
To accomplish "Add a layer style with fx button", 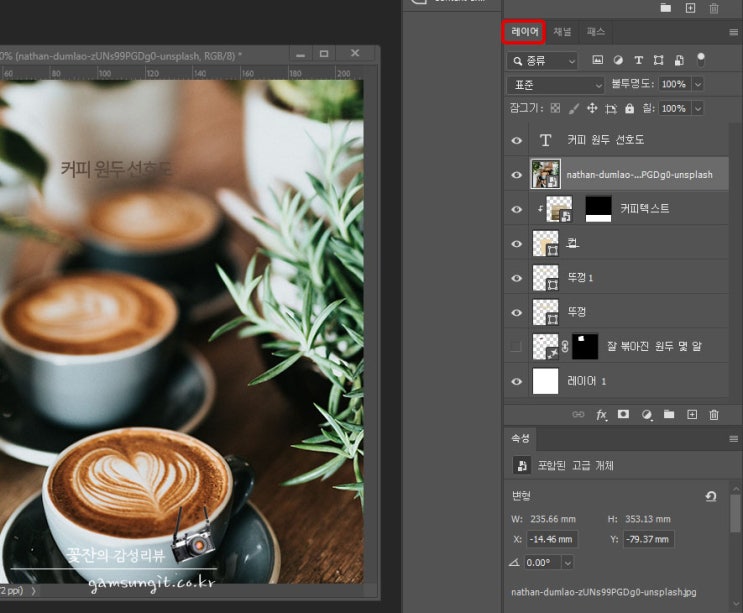I will tap(601, 415).
